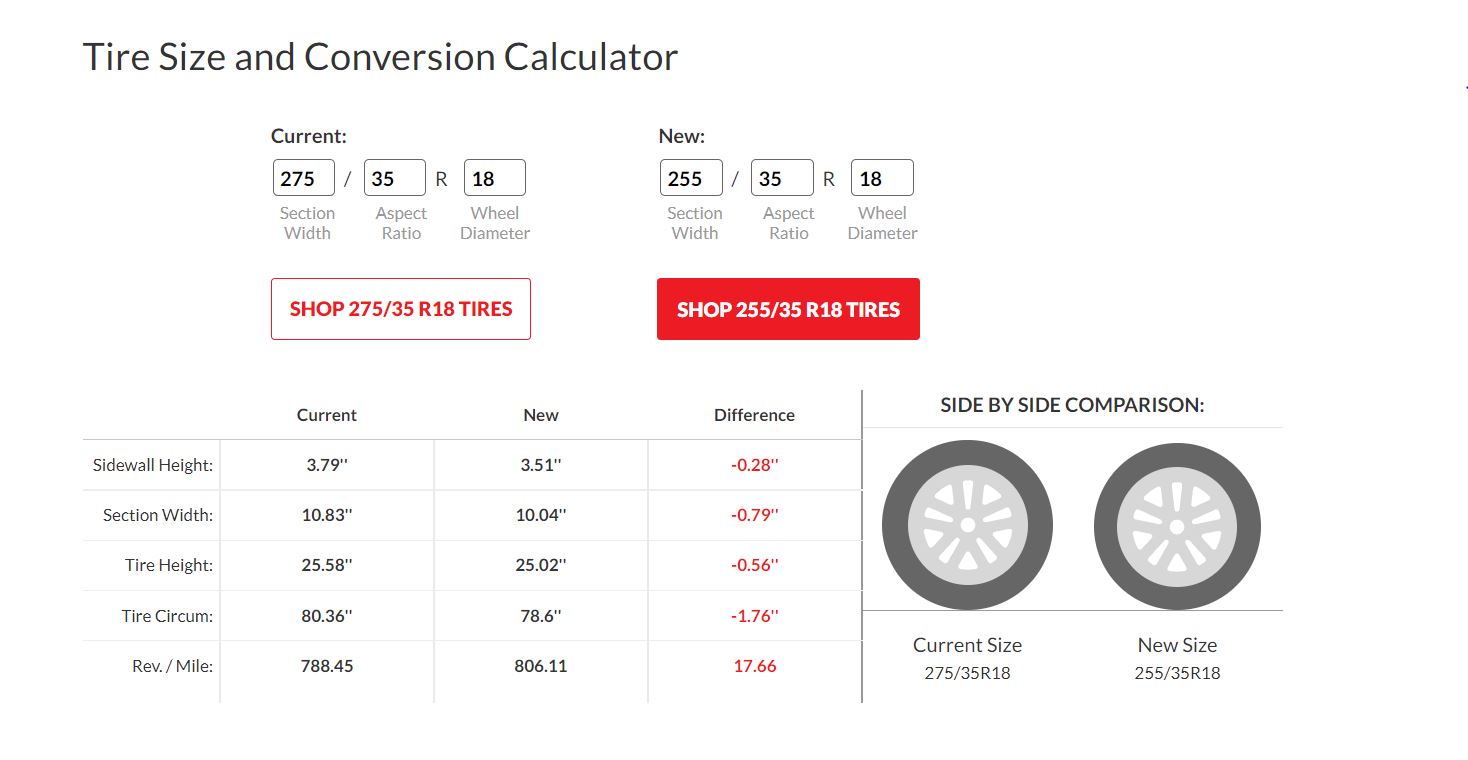Click the 275/35R18 label under Current Size
The image size is (1468, 760).
coord(967,673)
